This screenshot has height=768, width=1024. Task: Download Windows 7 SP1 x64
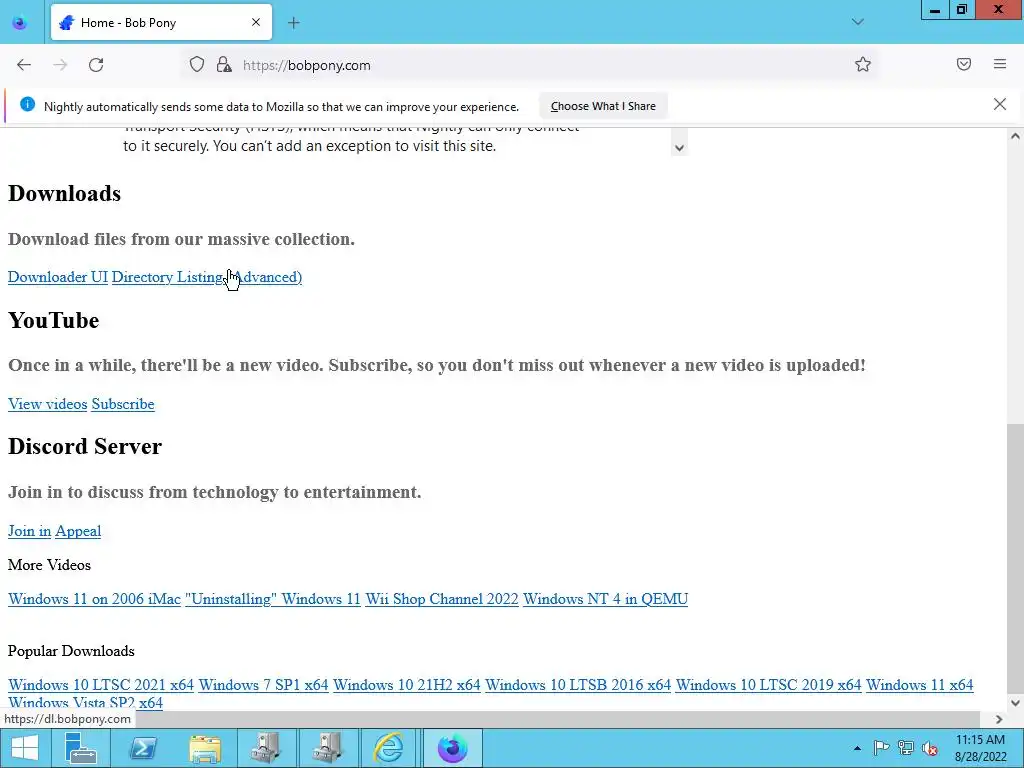coord(263,685)
